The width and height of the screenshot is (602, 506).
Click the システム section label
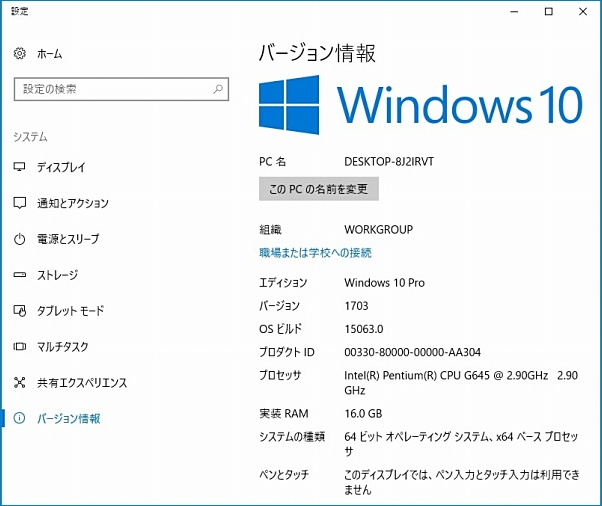(30, 137)
